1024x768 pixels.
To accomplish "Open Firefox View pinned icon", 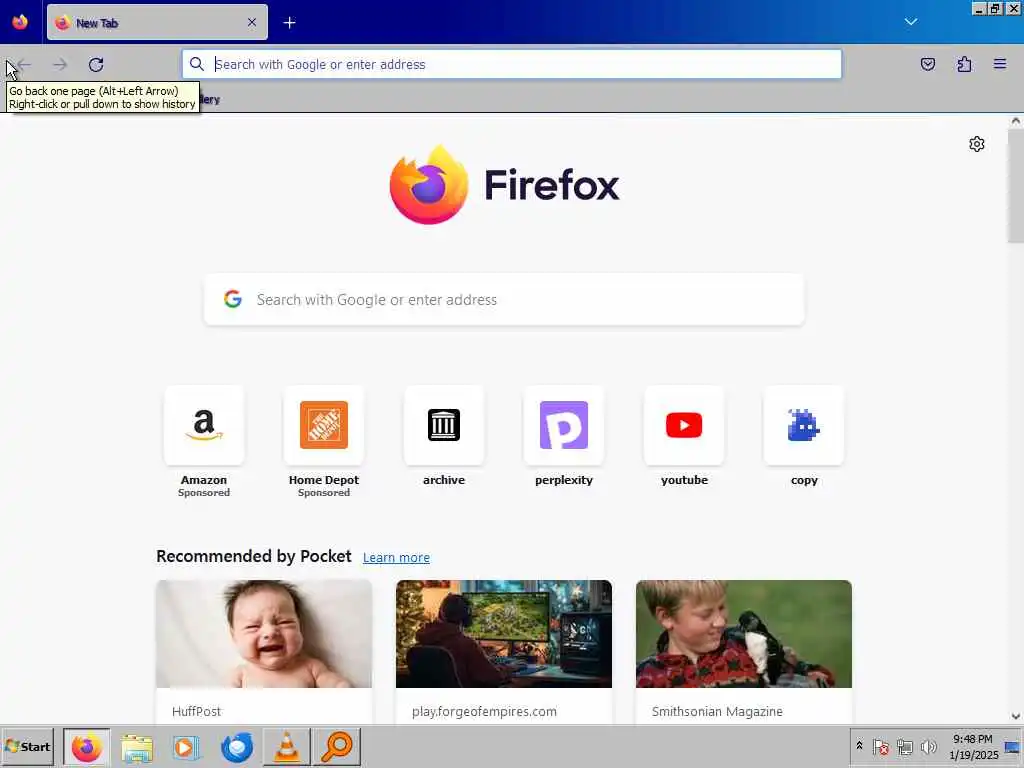I will point(20,22).
